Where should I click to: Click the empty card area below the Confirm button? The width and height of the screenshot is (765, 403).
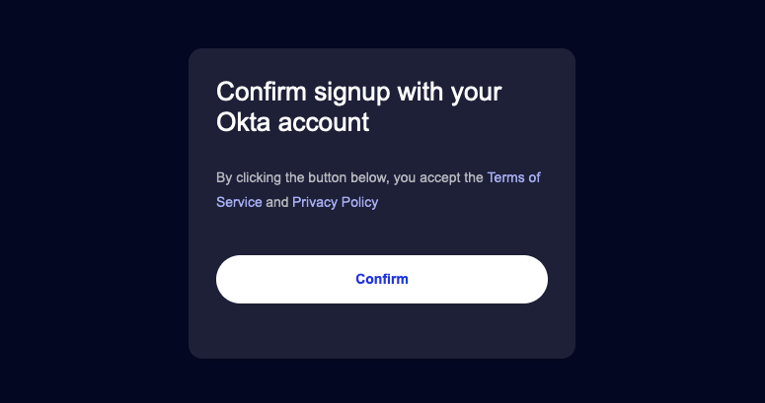tap(382, 331)
